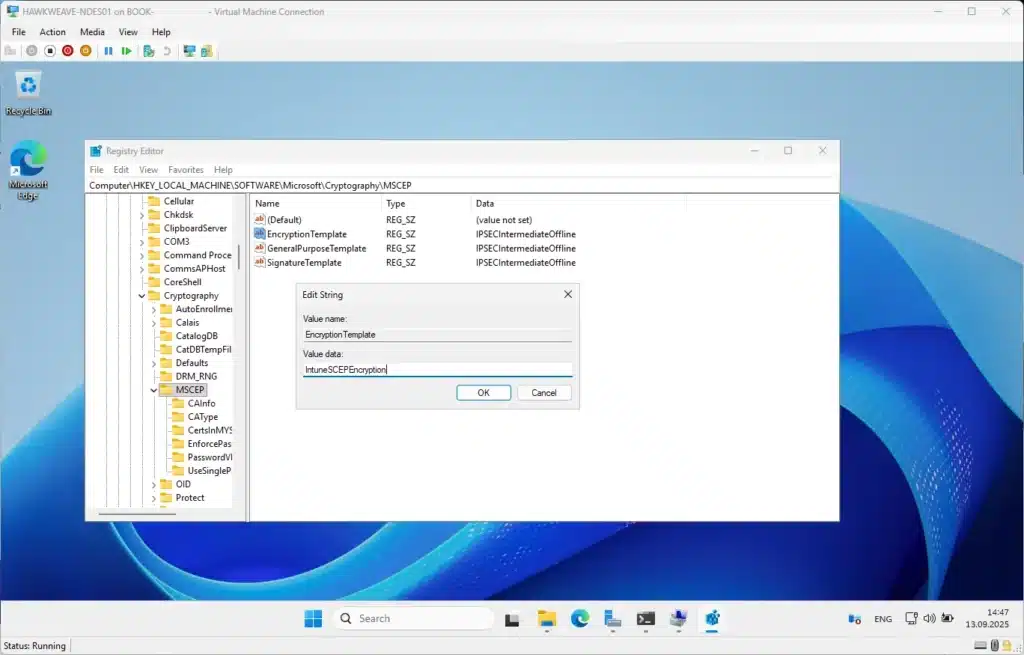The height and width of the screenshot is (655, 1024).
Task: Select the SignatureTemplate registry value
Action: pos(304,263)
